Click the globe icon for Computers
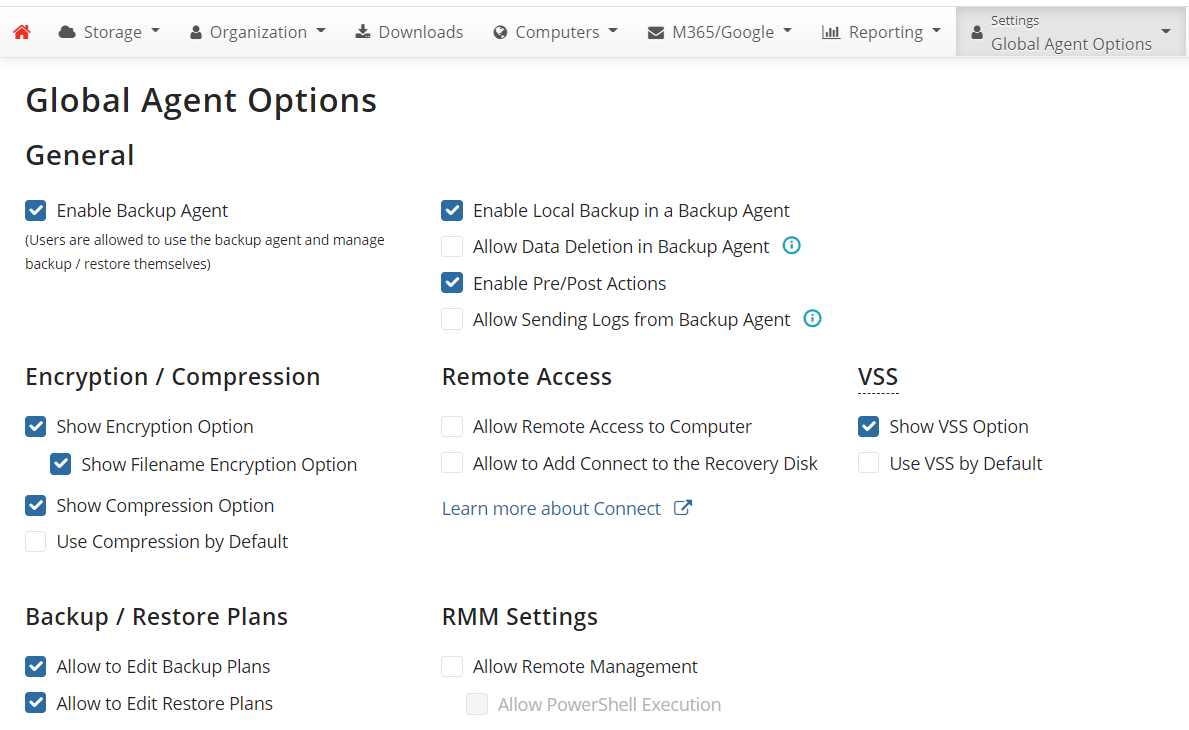1189x730 pixels. [x=501, y=32]
